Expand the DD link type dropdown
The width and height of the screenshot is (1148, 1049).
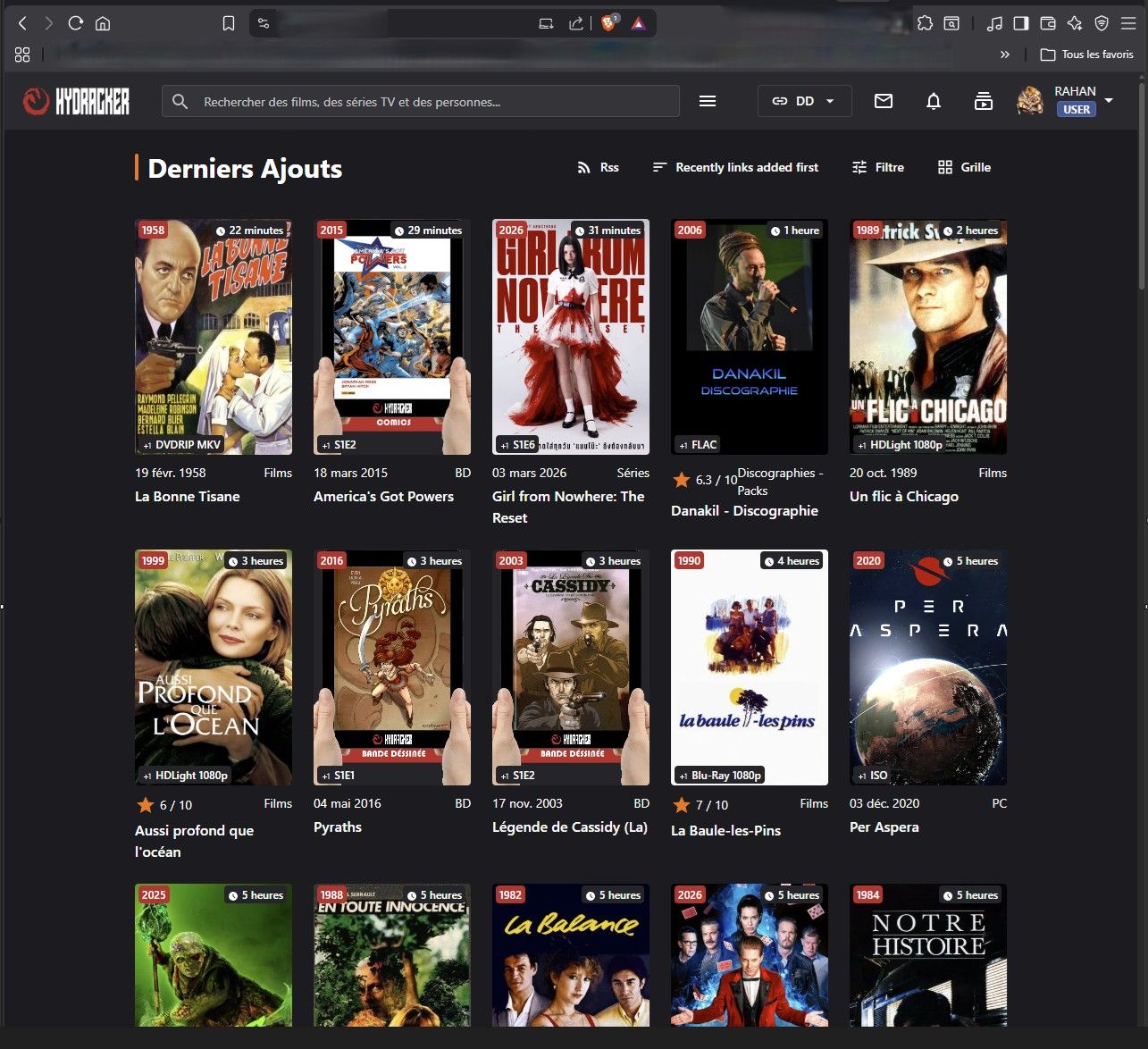click(804, 102)
